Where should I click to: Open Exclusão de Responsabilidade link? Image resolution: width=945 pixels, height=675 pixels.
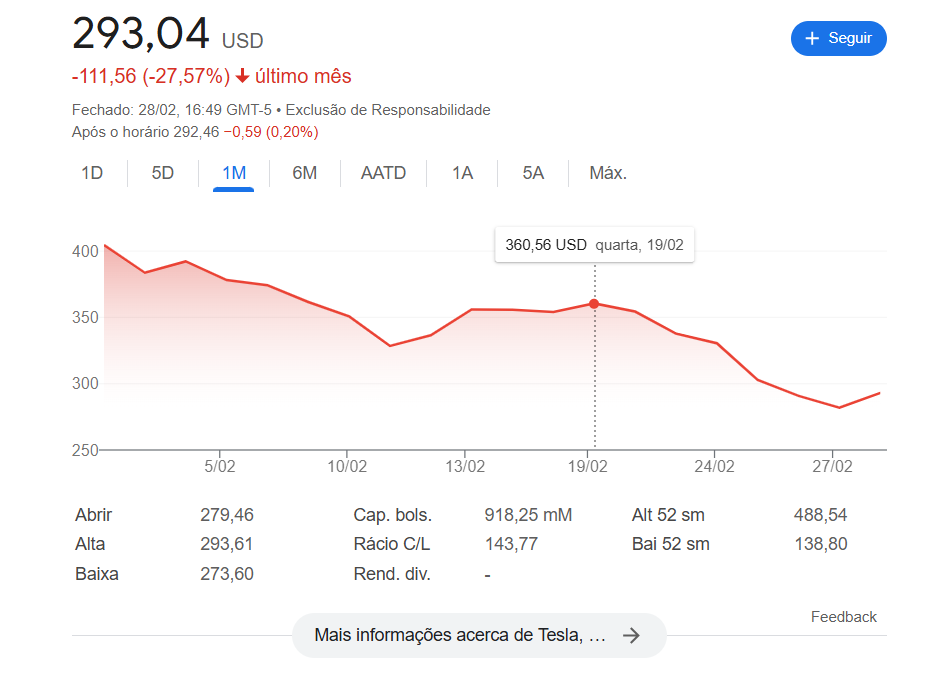(x=388, y=110)
